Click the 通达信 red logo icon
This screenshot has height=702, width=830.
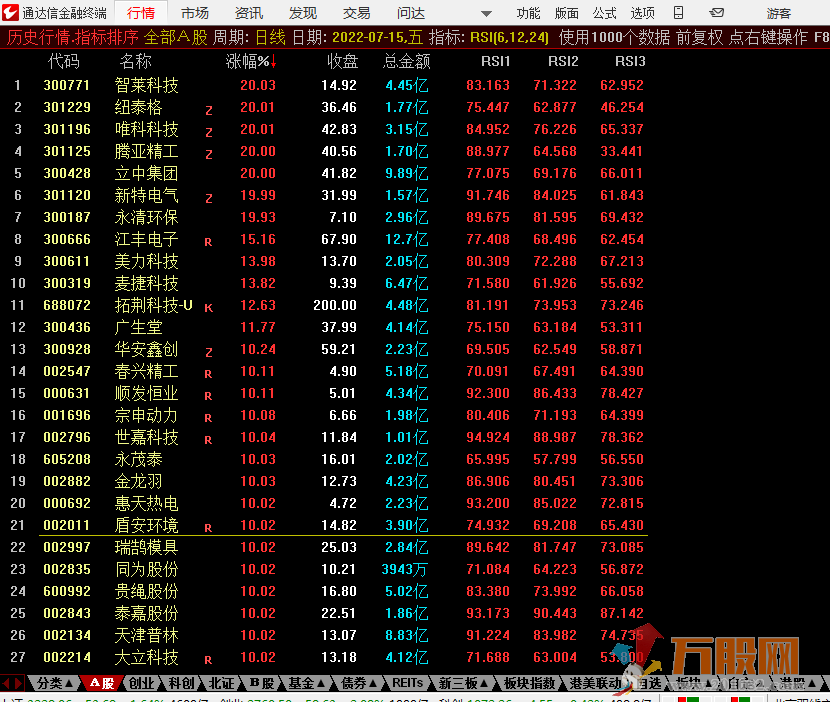pyautogui.click(x=10, y=13)
